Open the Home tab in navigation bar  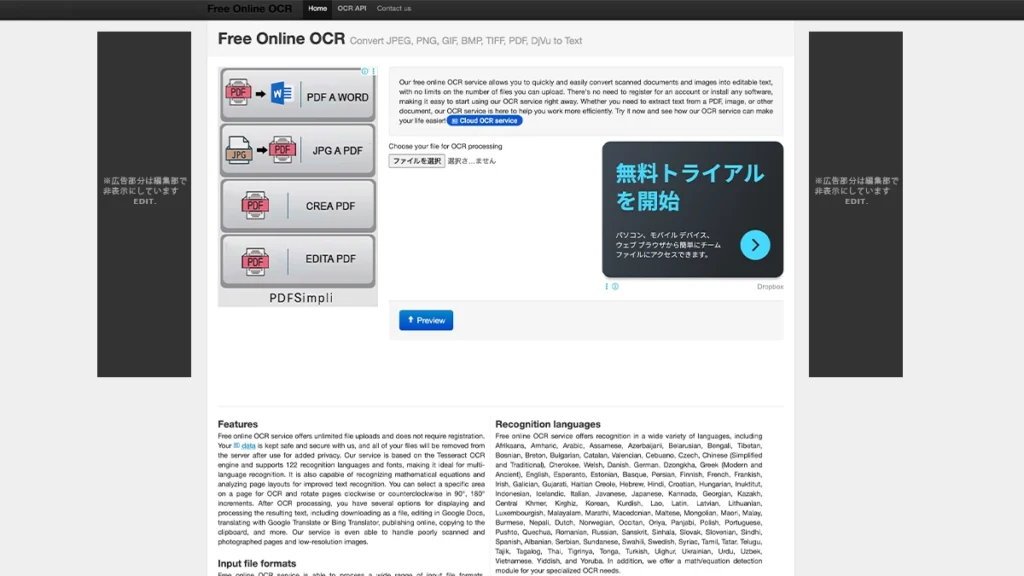pos(317,8)
